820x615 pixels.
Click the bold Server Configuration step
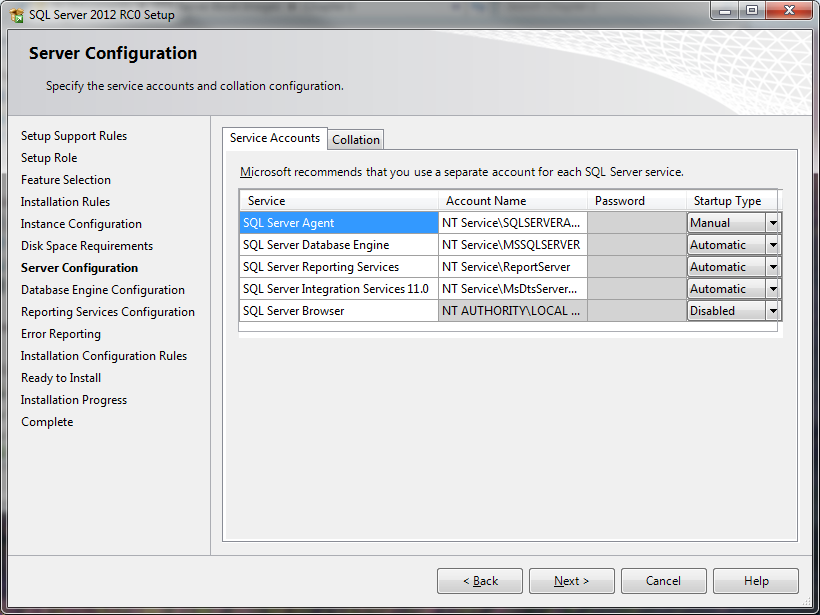79,268
